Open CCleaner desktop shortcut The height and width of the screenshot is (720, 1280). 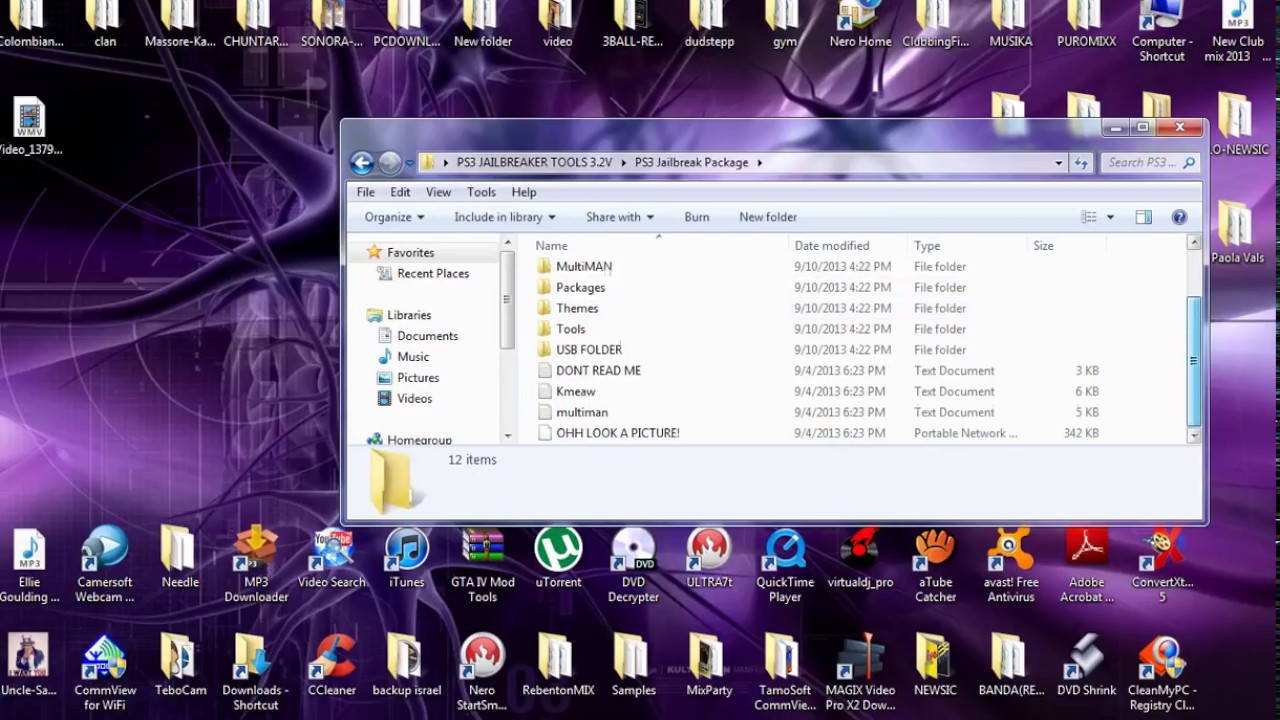(332, 666)
